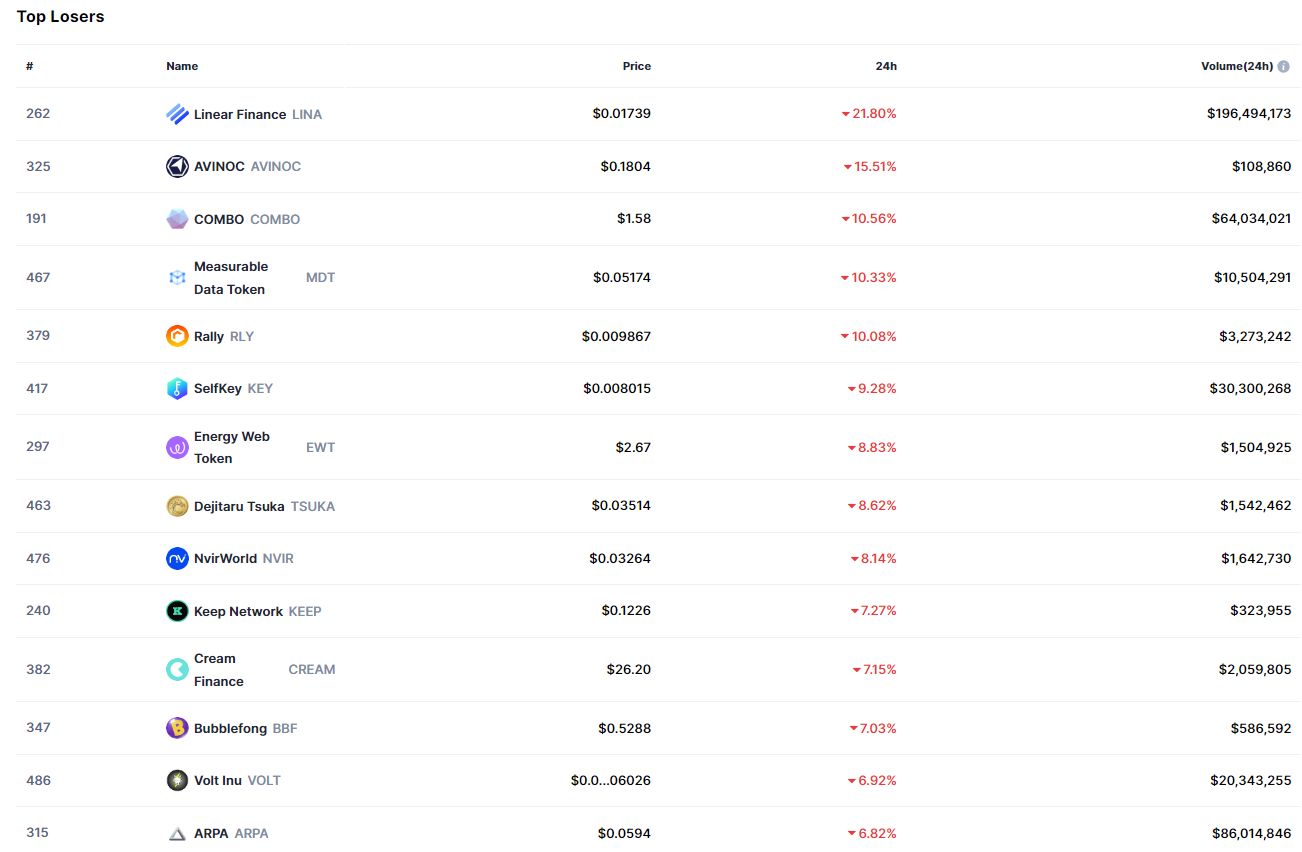Screen dimensions: 1302x852
Task: Open the Measurable Data Token link
Action: pos(231,278)
